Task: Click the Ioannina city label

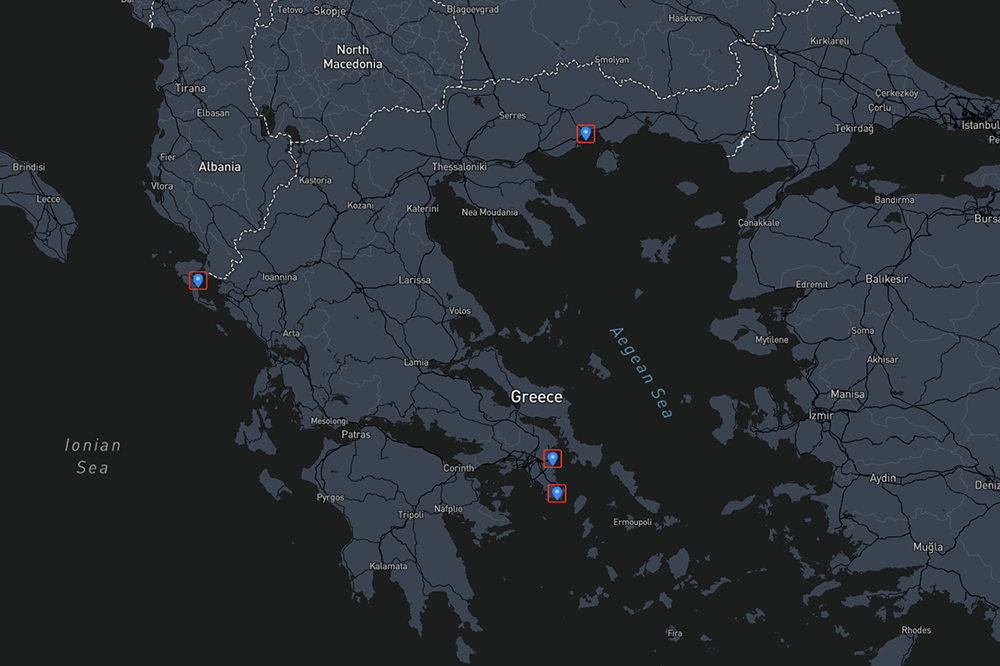Action: click(x=279, y=277)
